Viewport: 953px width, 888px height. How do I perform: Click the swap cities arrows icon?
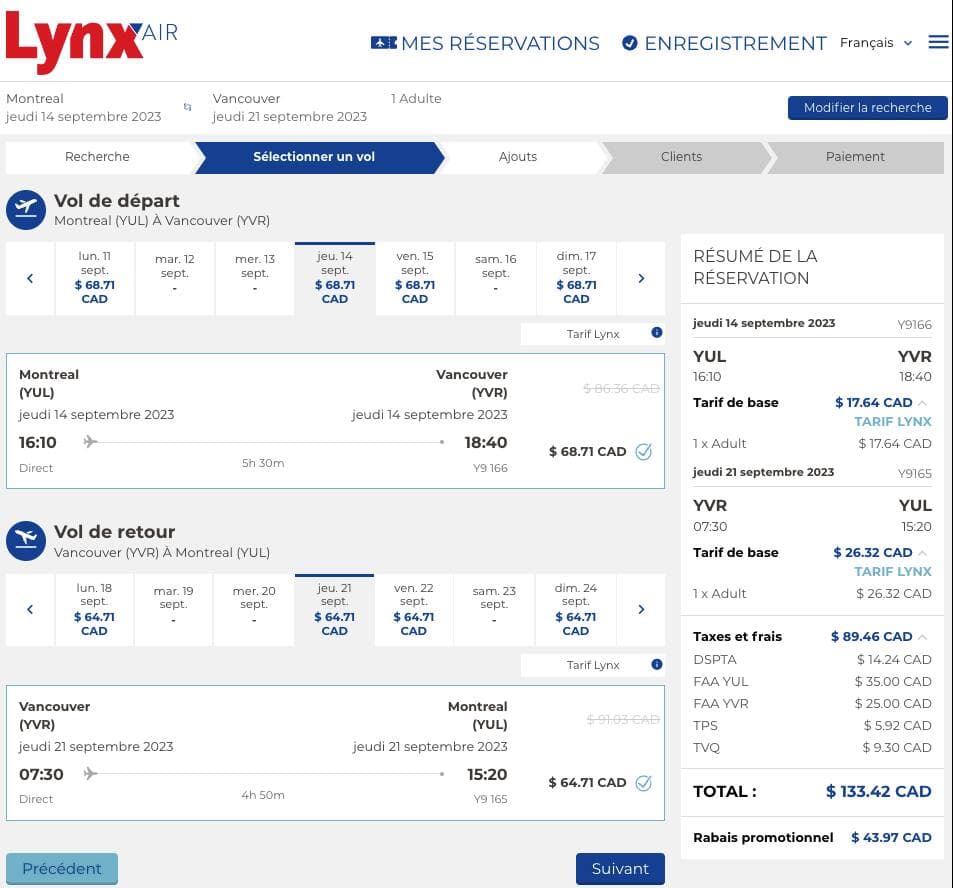coord(186,107)
